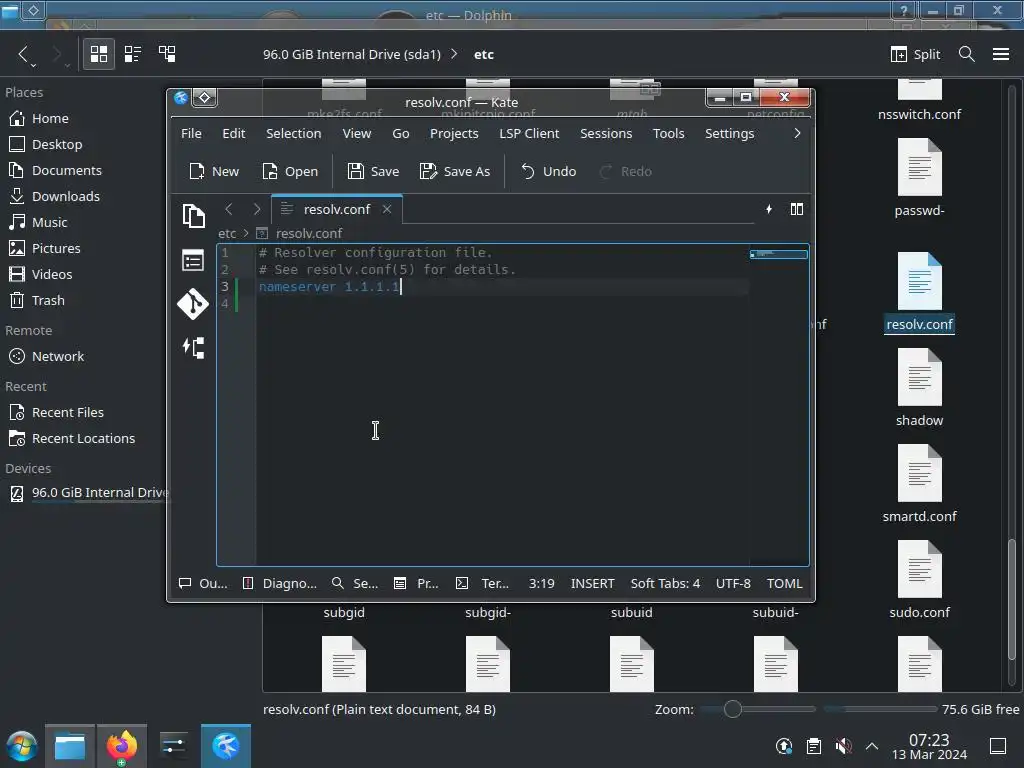Open the Selection menu
1024x768 pixels.
[x=294, y=133]
